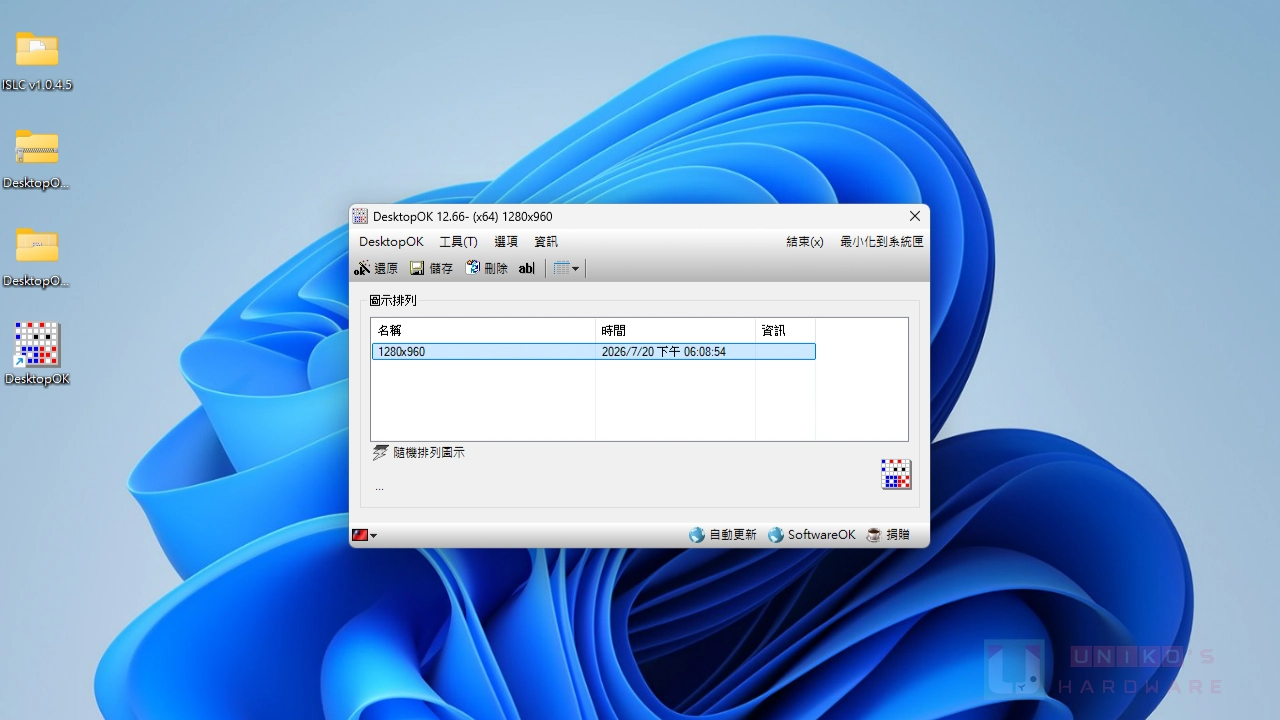Click the ISLC v1.0.4.5 desktop folder
Screen dimensions: 1280x720
coord(37,61)
